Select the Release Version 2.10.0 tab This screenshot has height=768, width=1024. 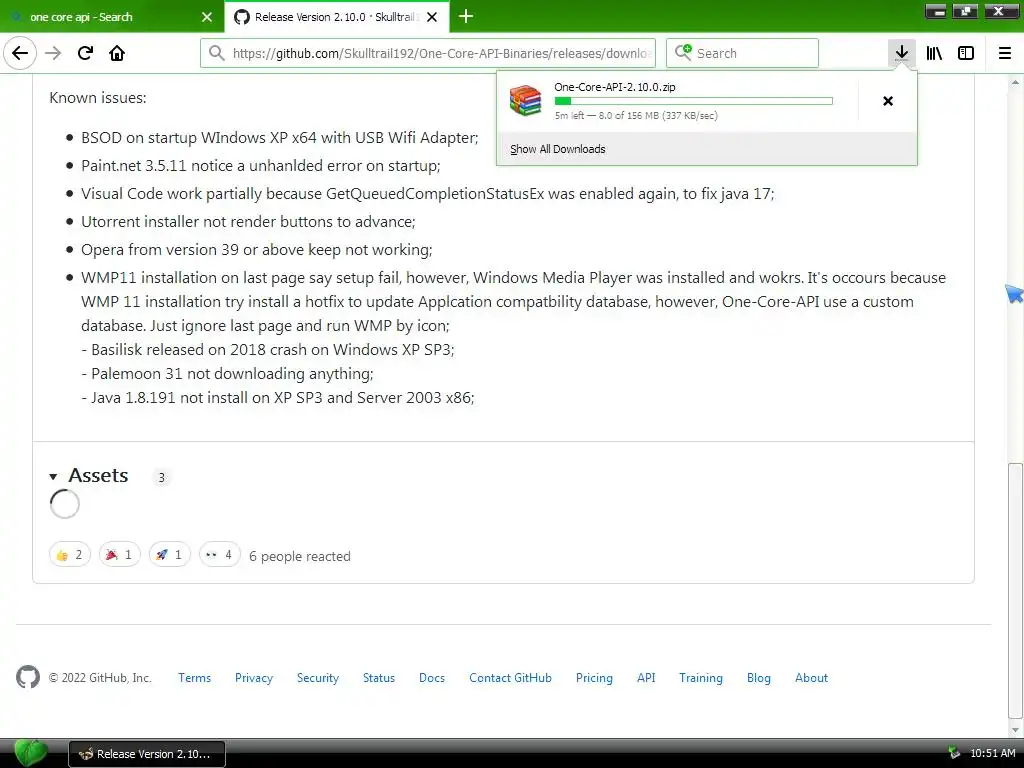(x=337, y=17)
